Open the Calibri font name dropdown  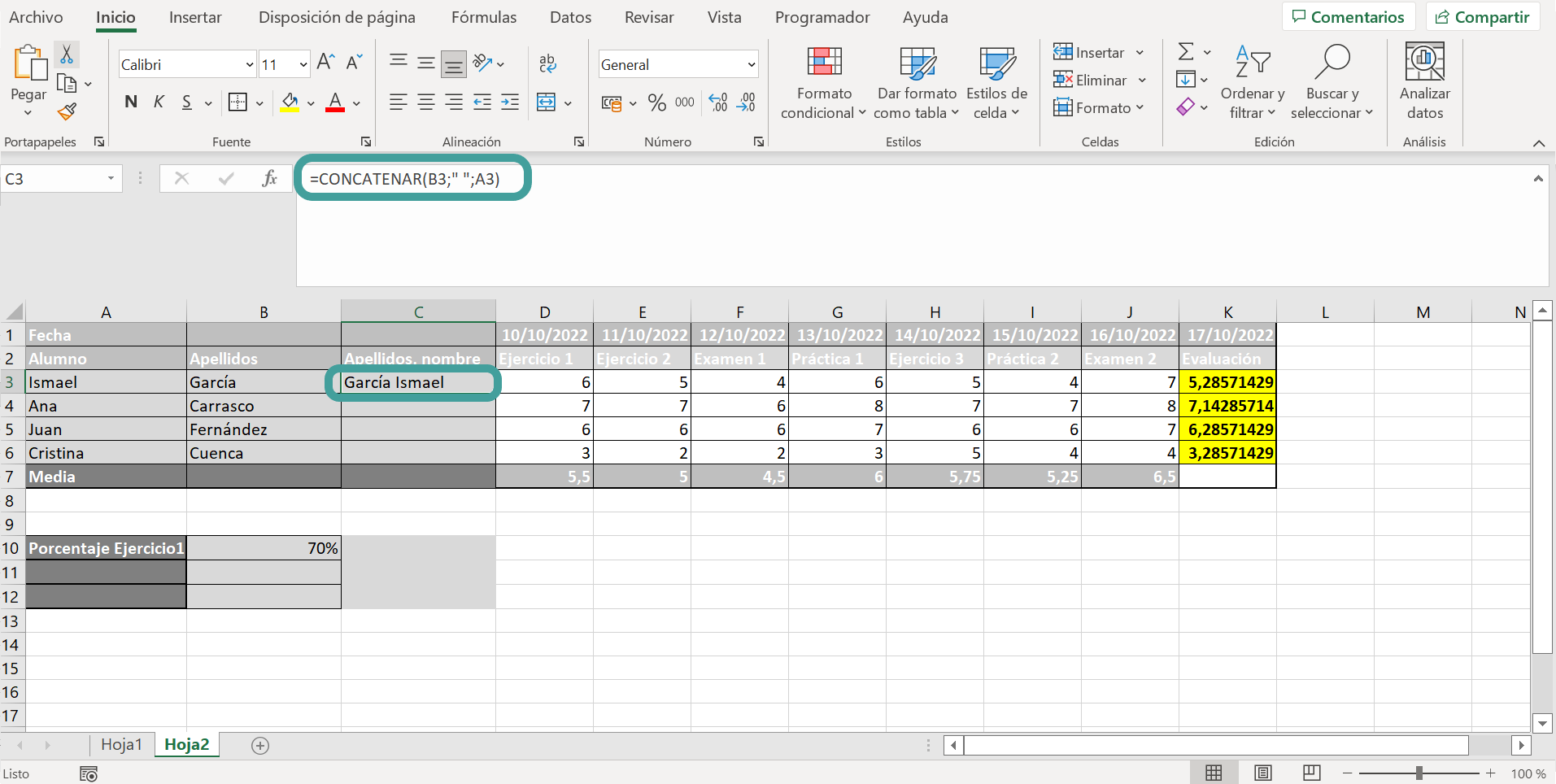(250, 64)
